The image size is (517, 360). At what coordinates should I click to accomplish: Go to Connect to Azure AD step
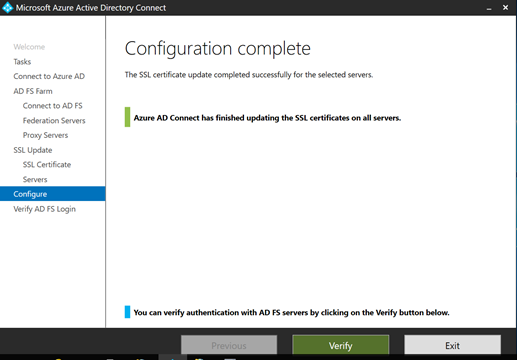[49, 76]
